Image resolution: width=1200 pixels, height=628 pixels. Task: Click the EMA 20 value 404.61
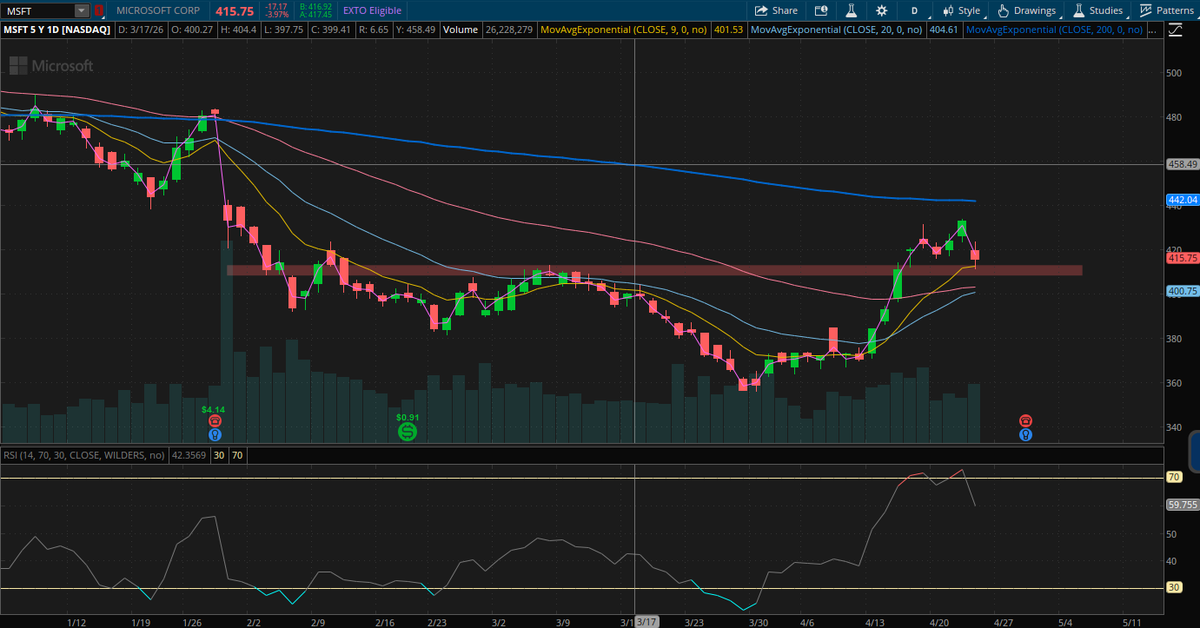click(x=943, y=30)
